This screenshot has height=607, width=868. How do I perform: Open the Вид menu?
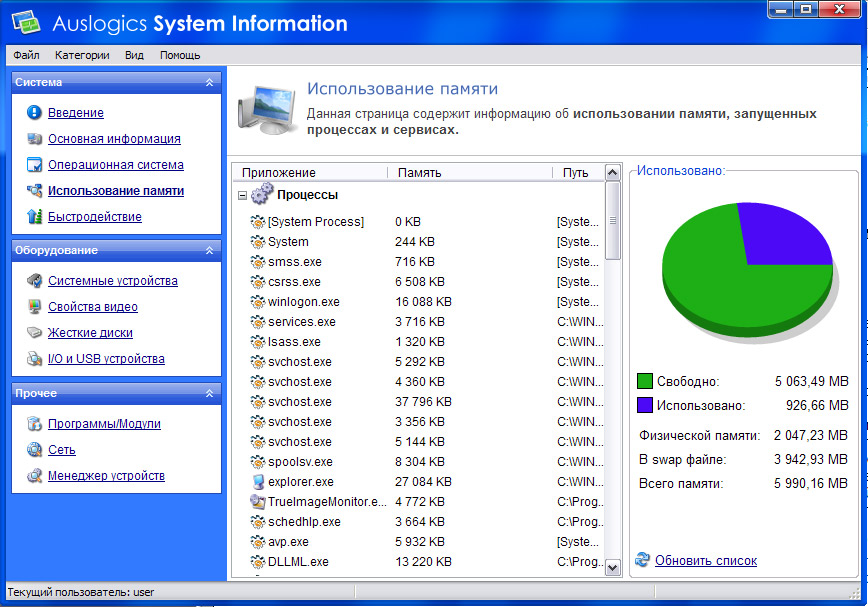(134, 55)
